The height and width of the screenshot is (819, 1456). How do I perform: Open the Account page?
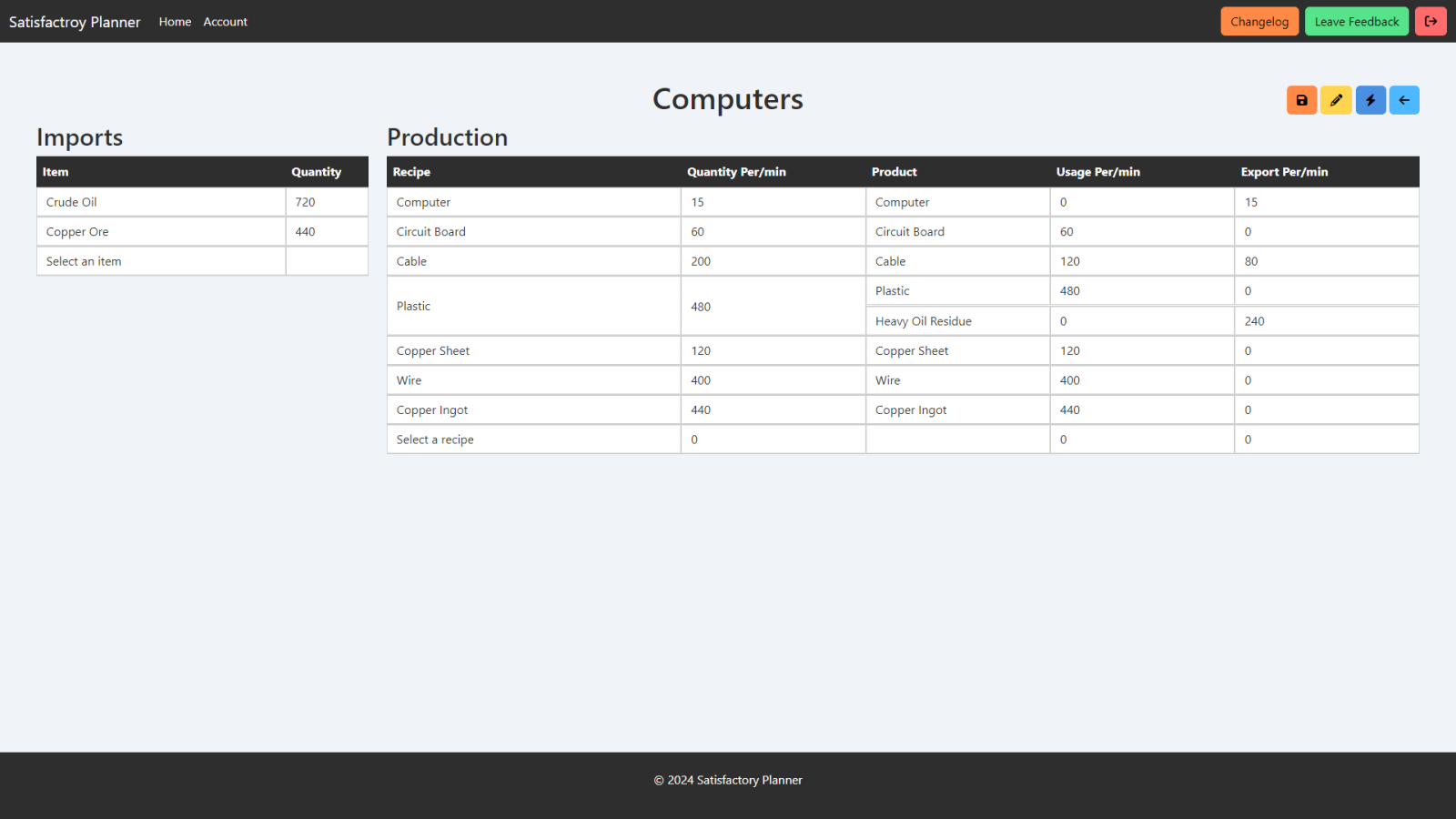coord(225,22)
